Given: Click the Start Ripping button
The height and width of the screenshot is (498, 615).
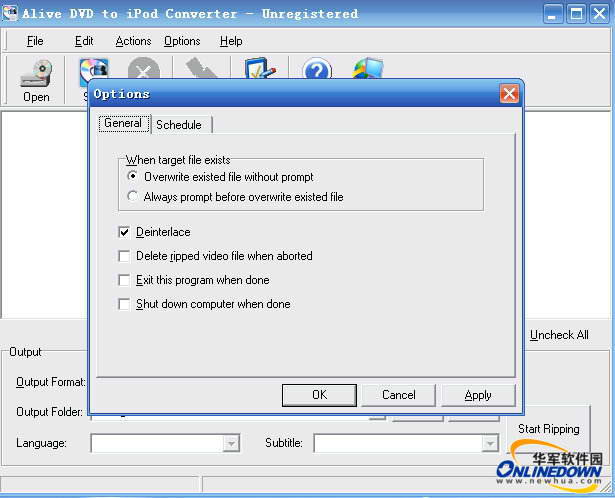Looking at the screenshot, I should tap(548, 429).
